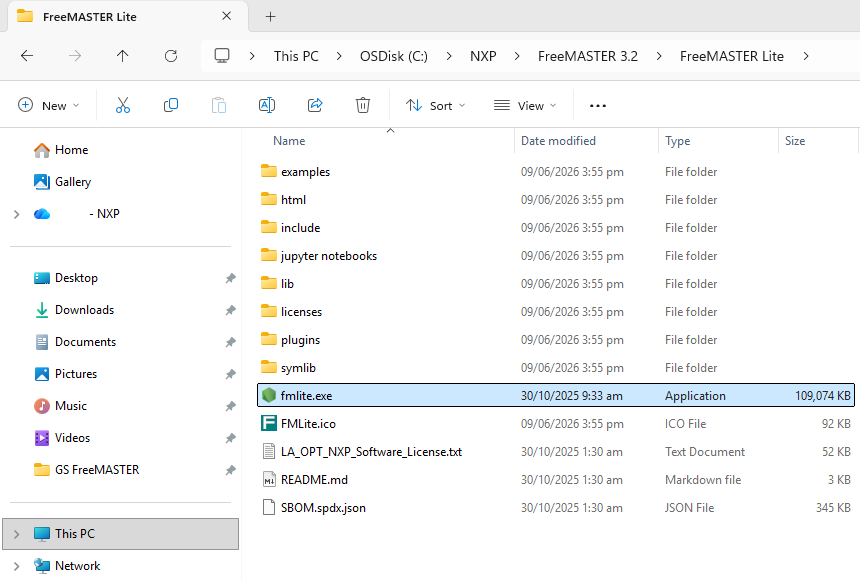This screenshot has width=860, height=582.
Task: Click the LA_OPT_NXP_Software_License.txt document icon
Action: point(268,451)
